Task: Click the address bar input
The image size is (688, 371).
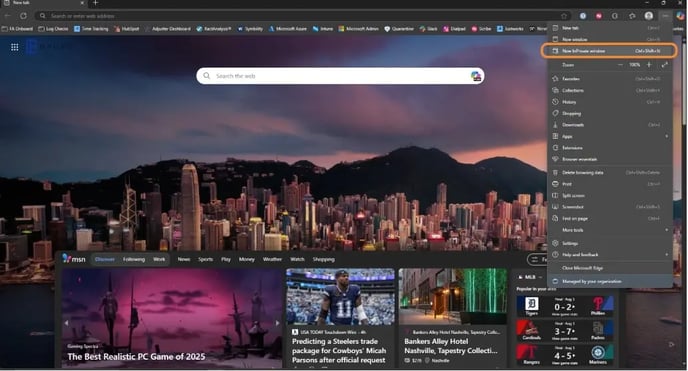Action: [303, 16]
